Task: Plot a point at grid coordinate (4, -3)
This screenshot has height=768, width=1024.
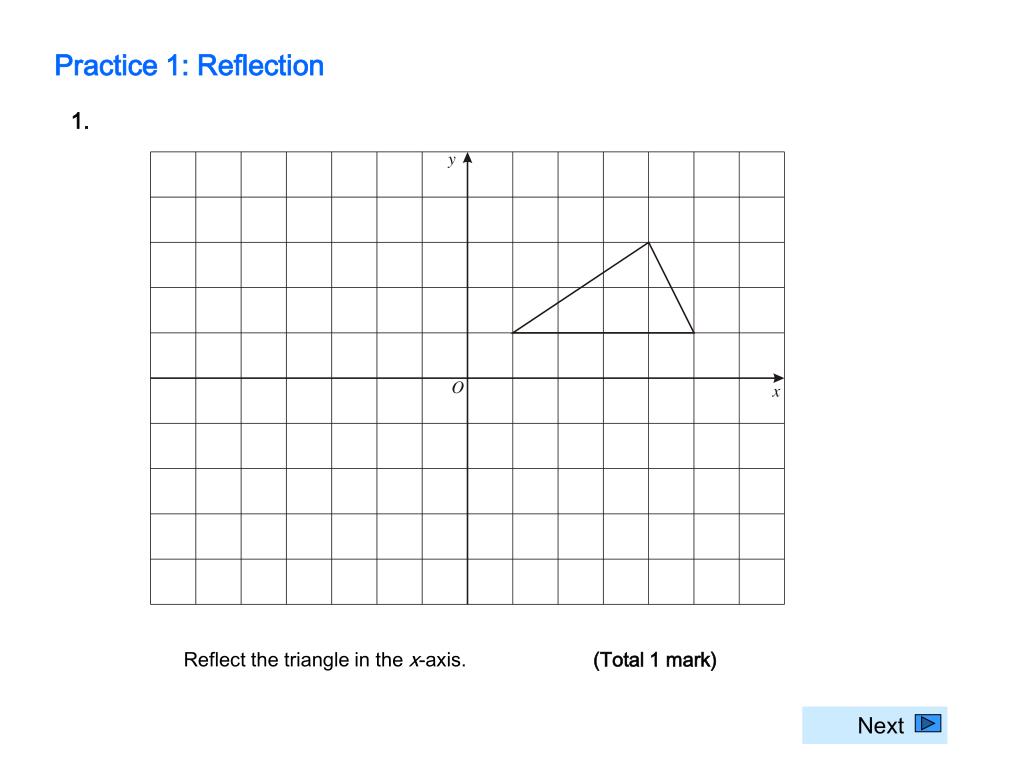Action: coord(648,514)
